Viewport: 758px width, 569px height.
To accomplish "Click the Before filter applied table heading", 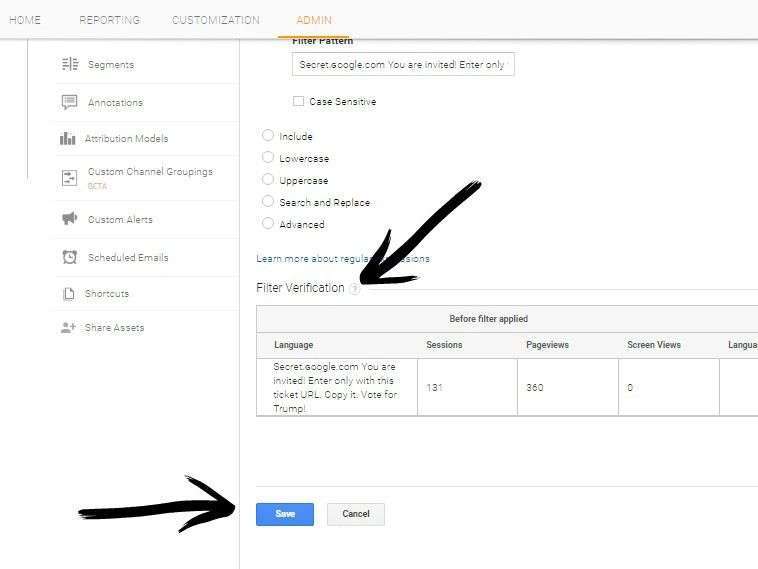I will pyautogui.click(x=488, y=319).
